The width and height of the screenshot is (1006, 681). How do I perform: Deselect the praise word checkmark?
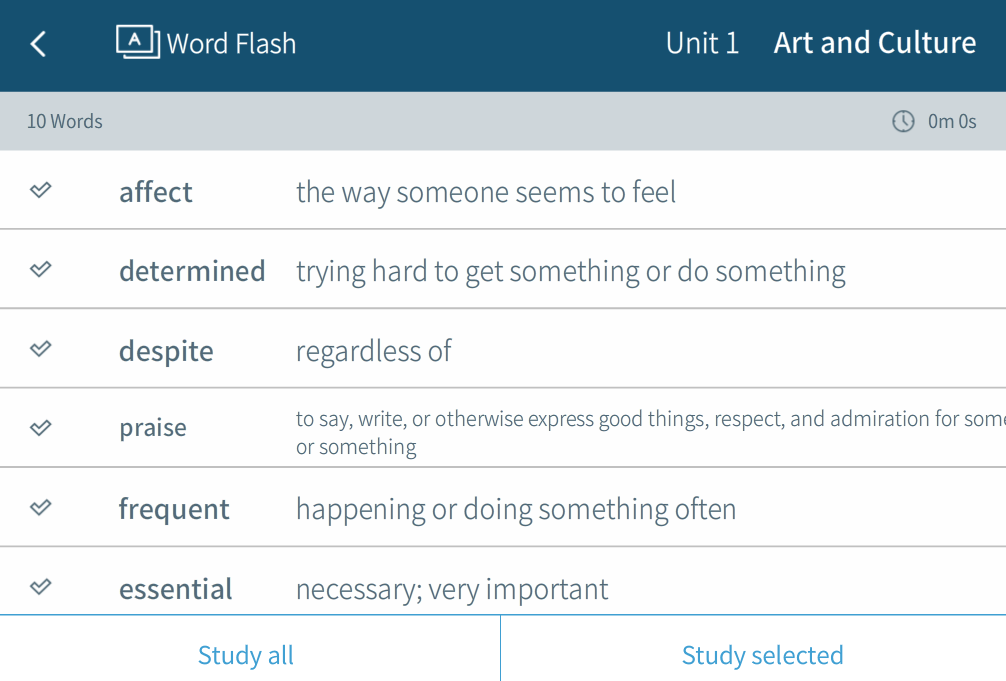41,428
